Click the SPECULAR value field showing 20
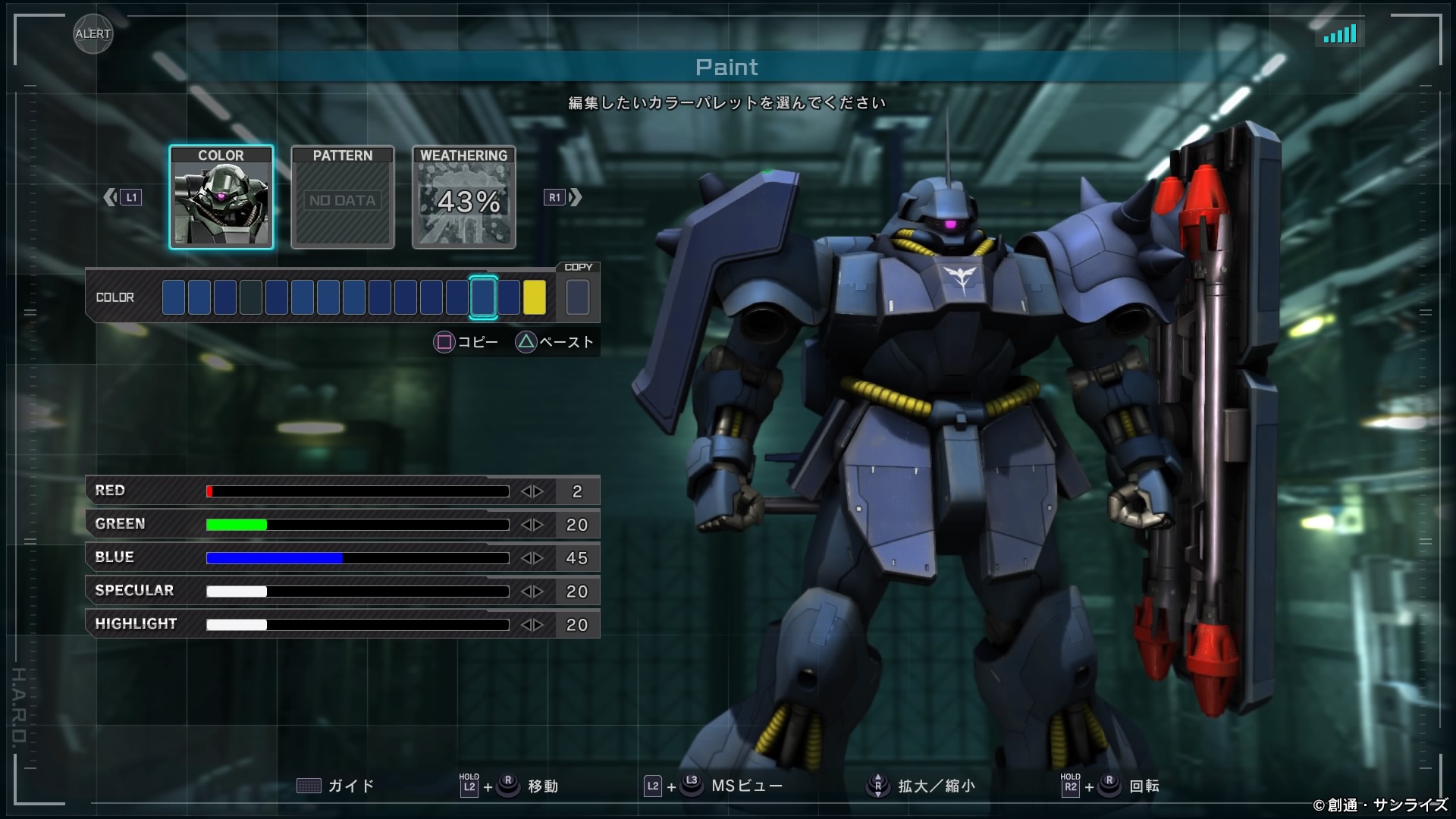Image resolution: width=1456 pixels, height=819 pixels. [577, 591]
